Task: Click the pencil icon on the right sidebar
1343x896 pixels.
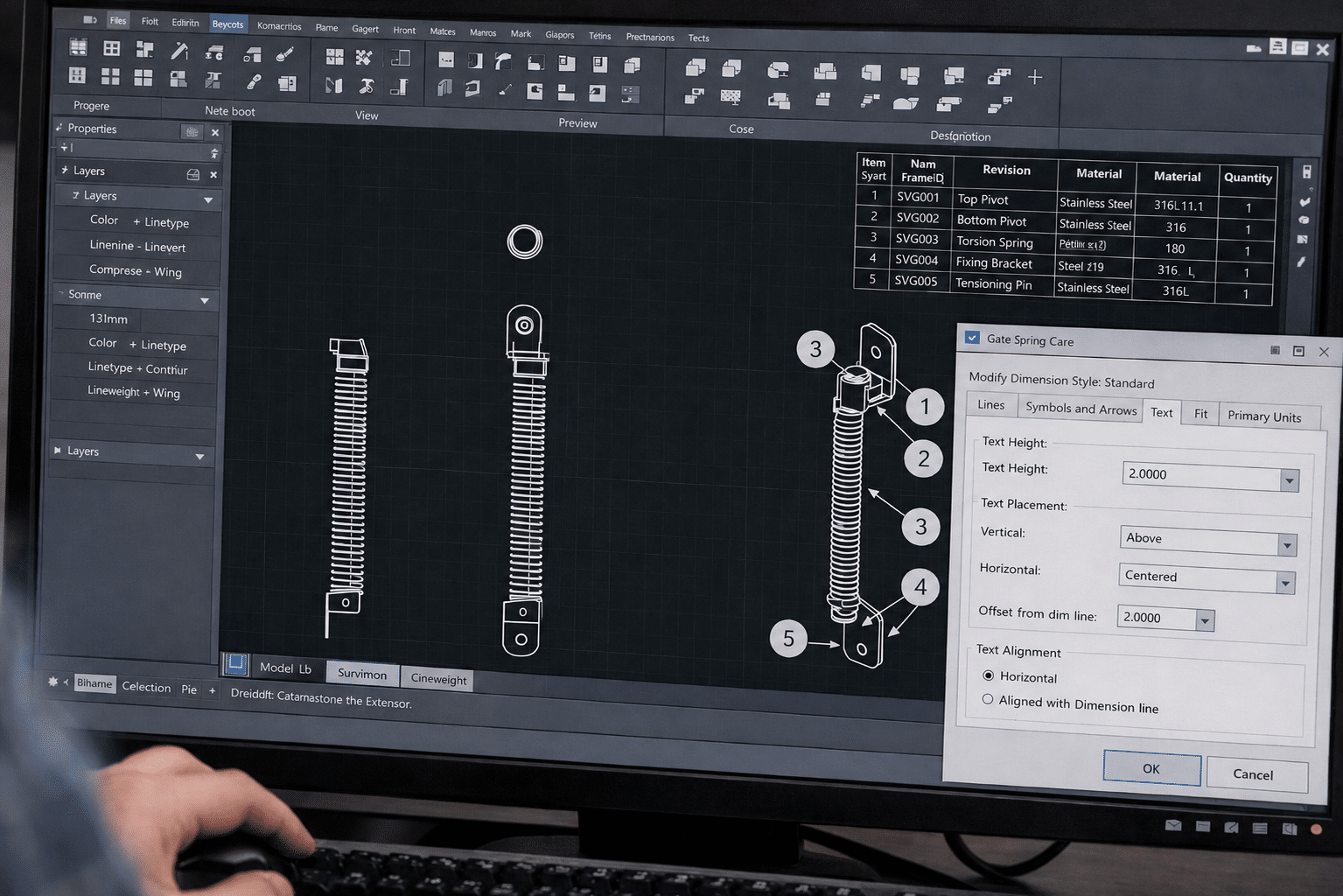Action: pos(1302,262)
